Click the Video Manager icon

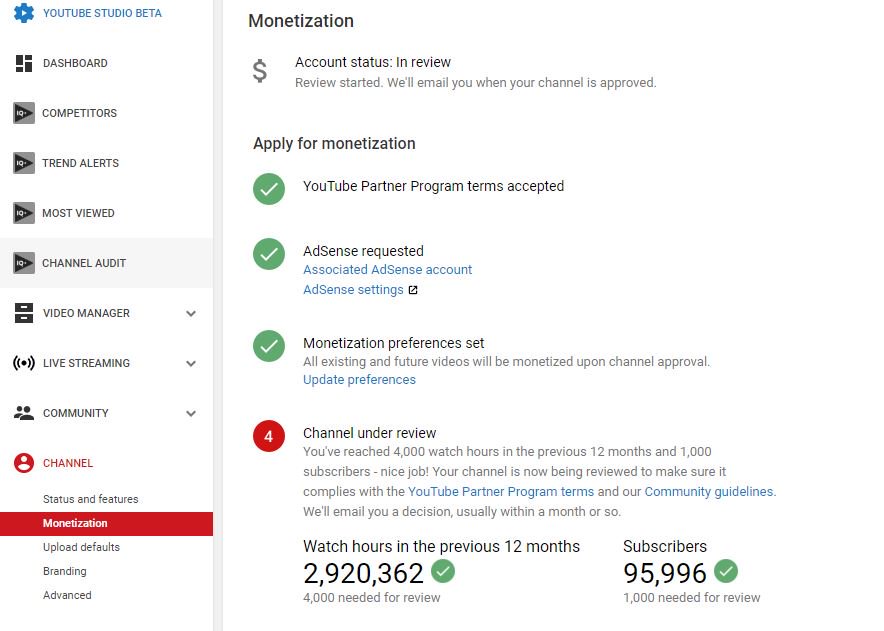[24, 313]
